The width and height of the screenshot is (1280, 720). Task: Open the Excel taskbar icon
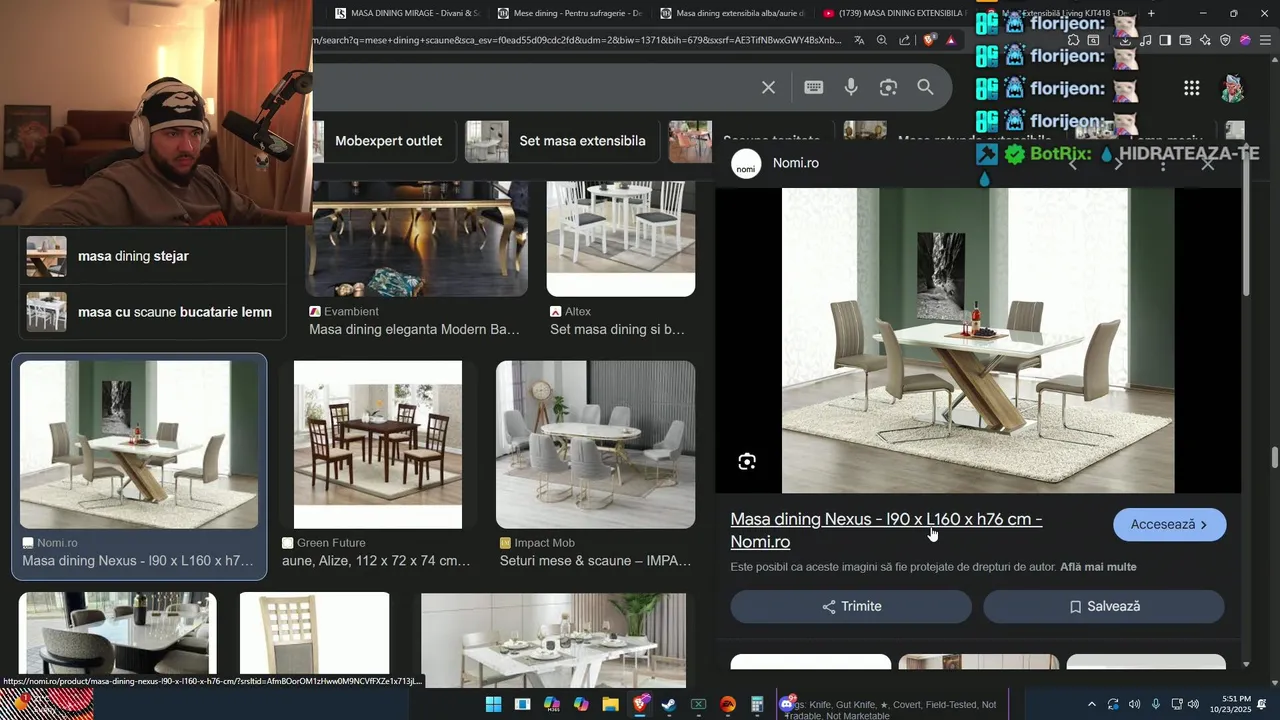click(x=698, y=705)
